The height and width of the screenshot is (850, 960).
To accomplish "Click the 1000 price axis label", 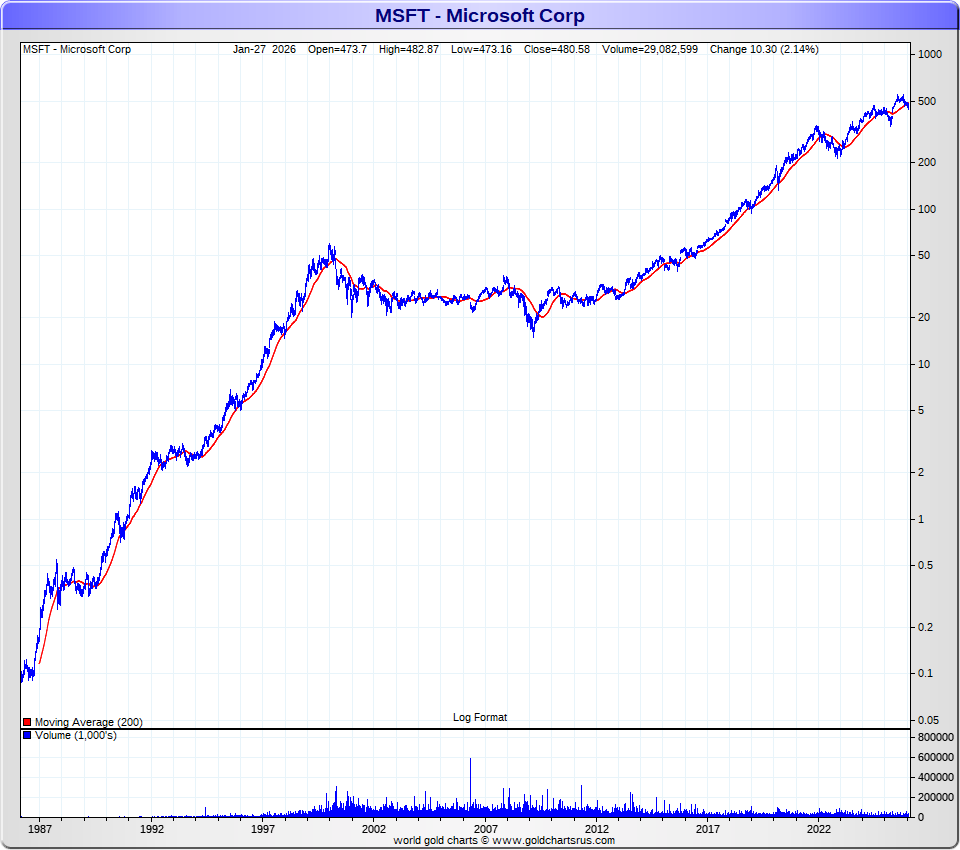I will point(930,55).
